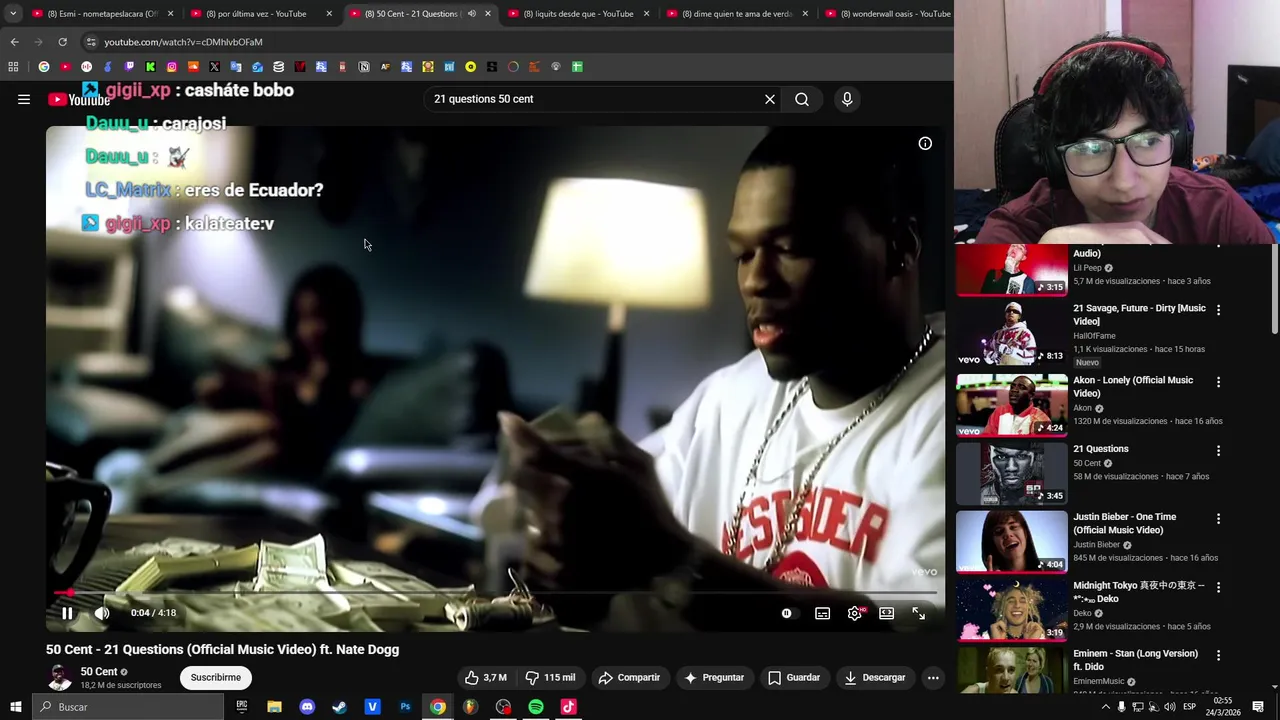Open 21 Savage, Future - Dirty title

pos(1139,314)
